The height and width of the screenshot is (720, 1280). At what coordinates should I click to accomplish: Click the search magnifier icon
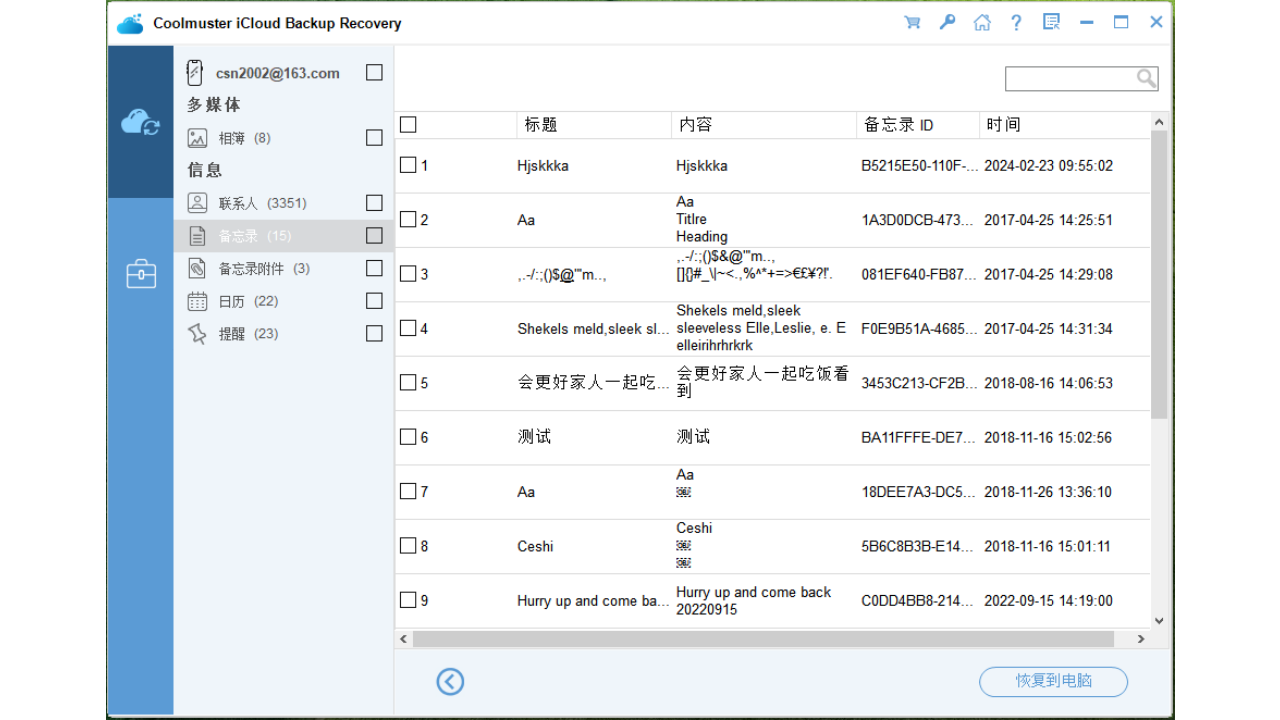click(1146, 77)
